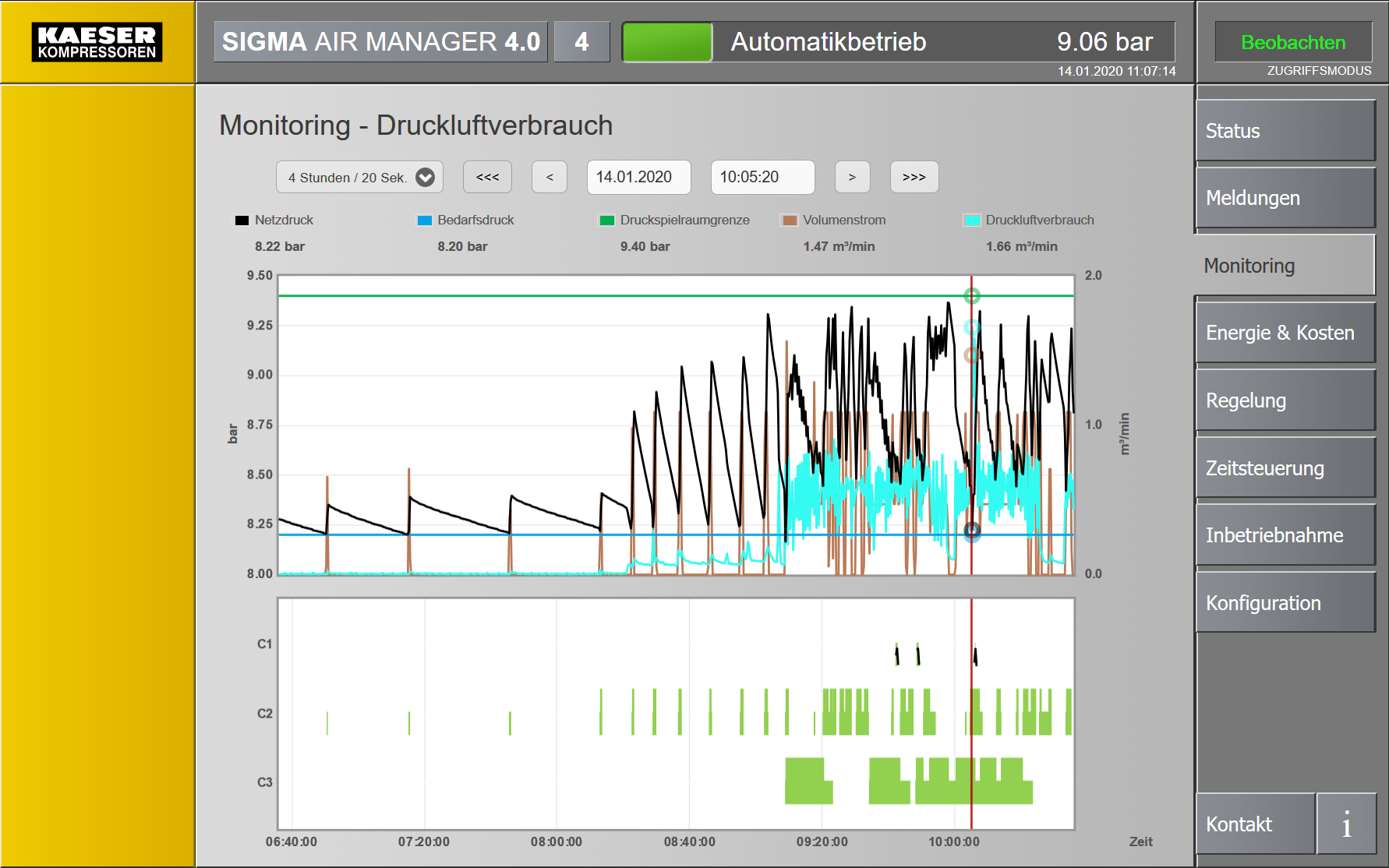Click the ZUGRIFFSMODUS label
Screen dimensions: 1389x868
1319,71
